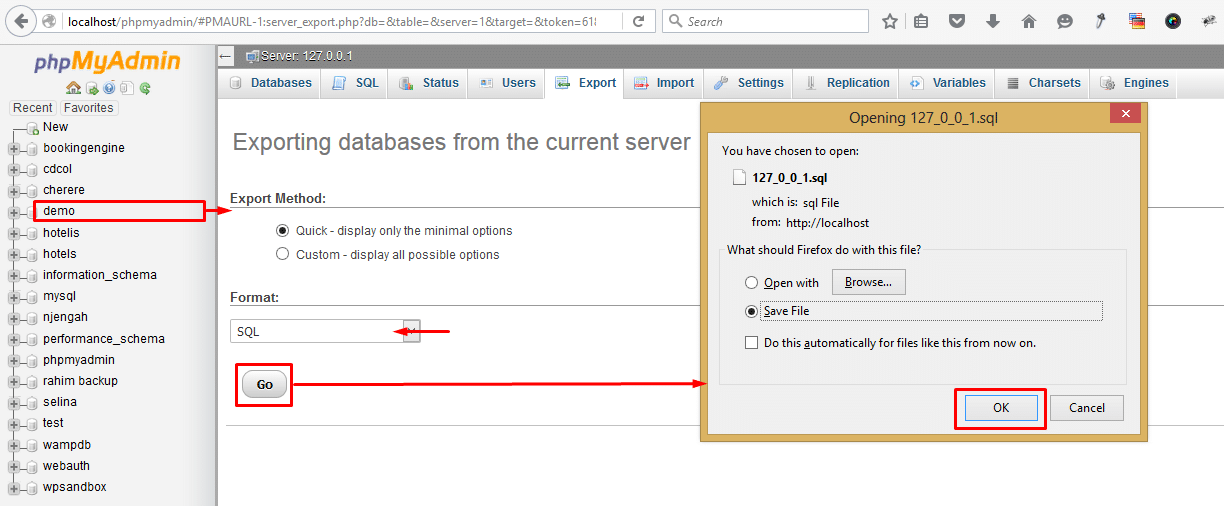Bookmark this page with the star

tap(890, 21)
